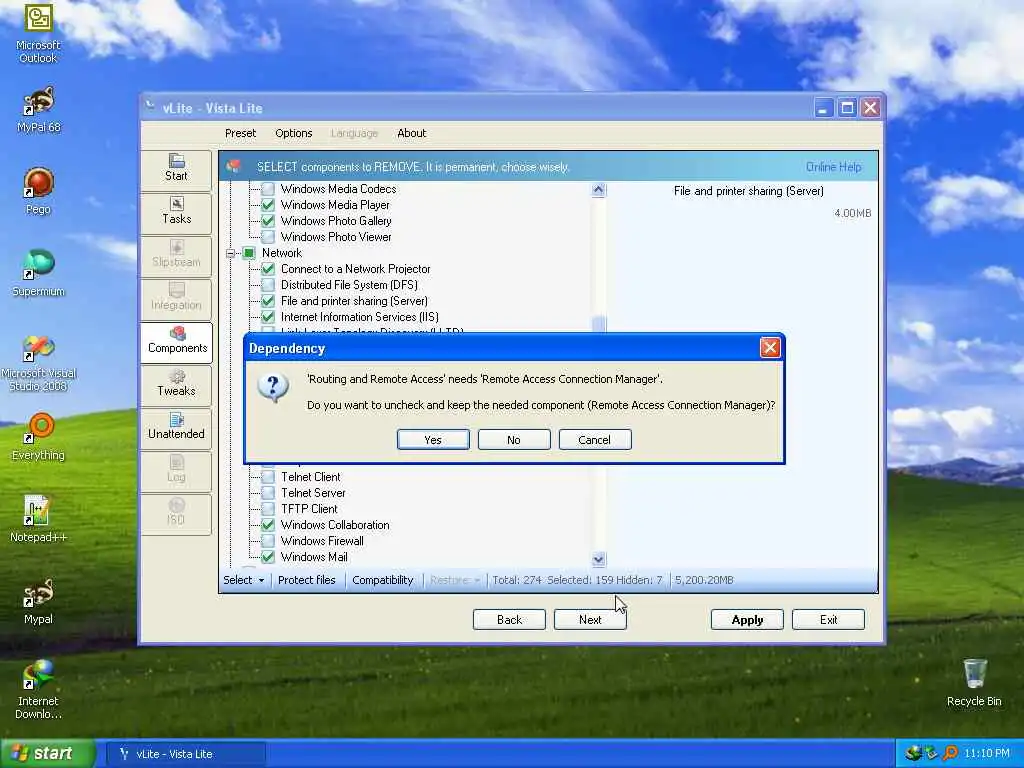The image size is (1024, 768).
Task: Open the Recycle Bin
Action: click(x=974, y=682)
